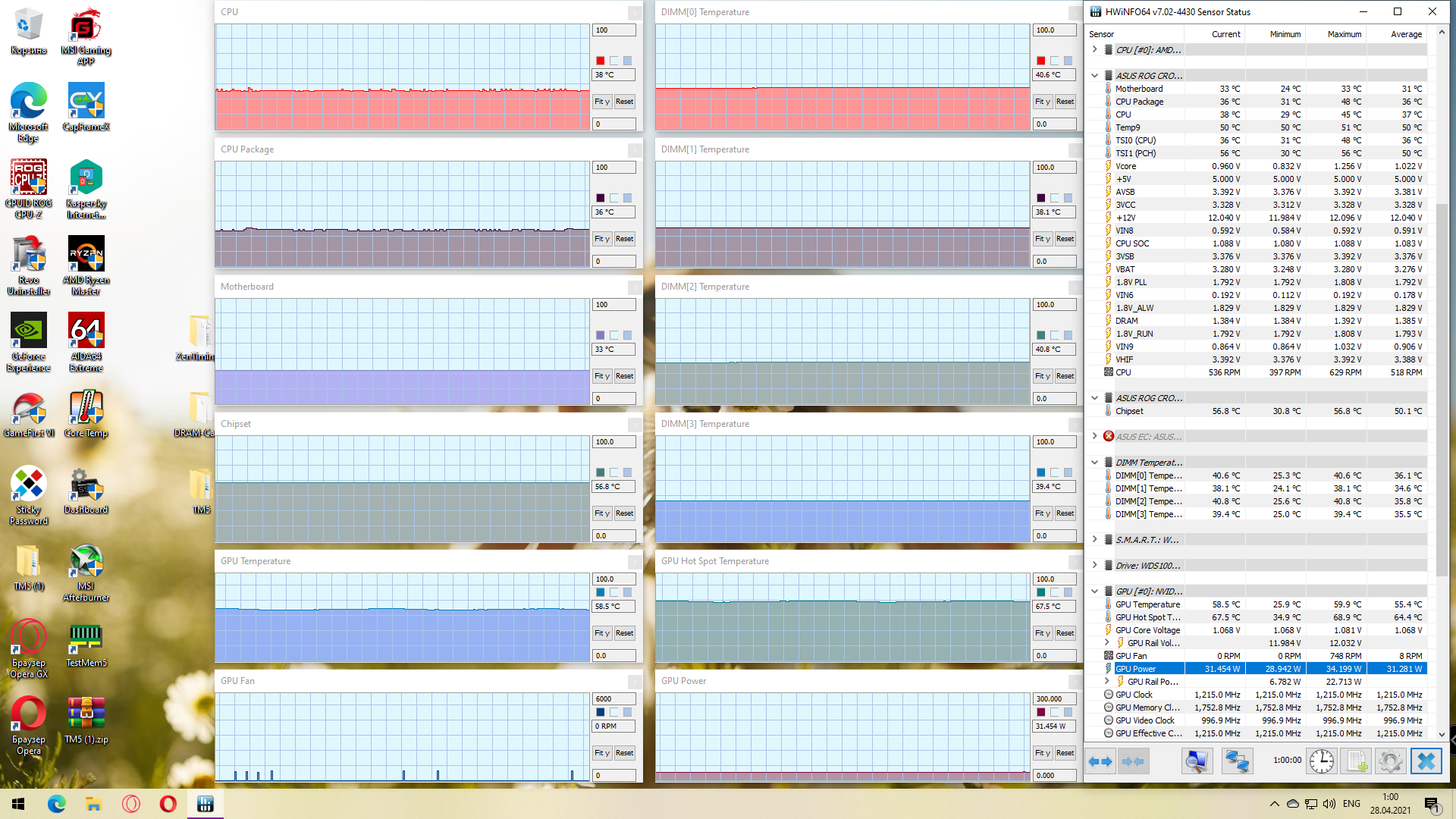Image resolution: width=1456 pixels, height=819 pixels.
Task: Click the blue X close sensors icon
Action: click(1426, 761)
